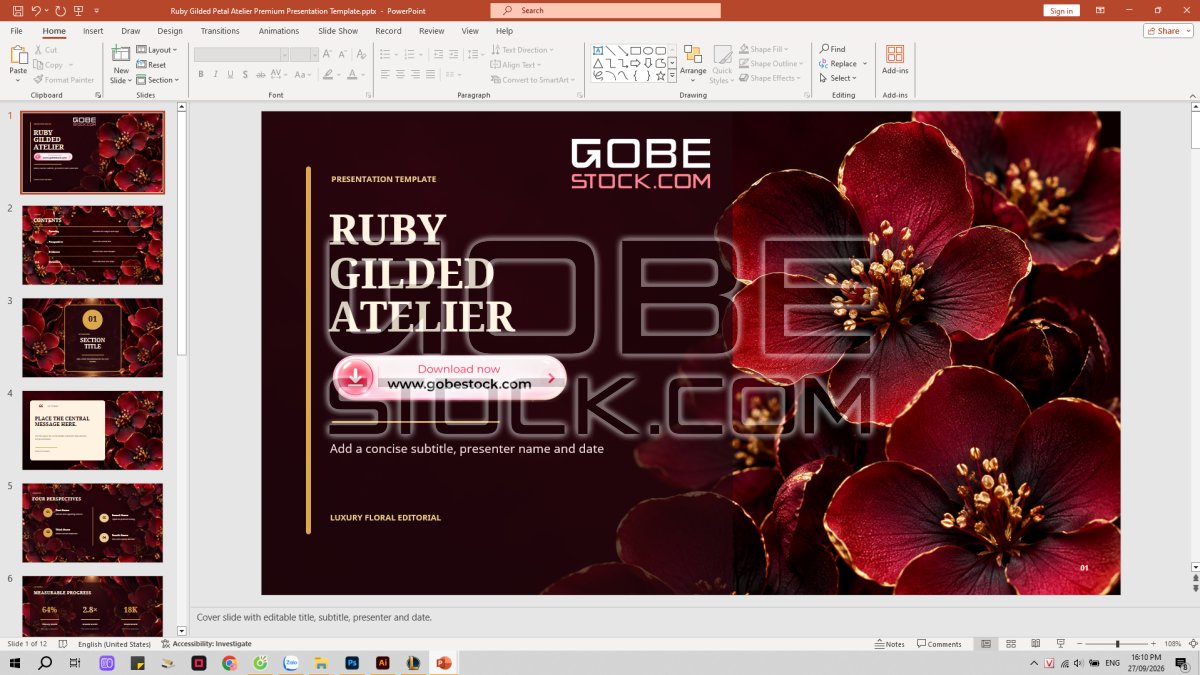The width and height of the screenshot is (1200, 675).
Task: Open the Review tab
Action: tap(431, 31)
